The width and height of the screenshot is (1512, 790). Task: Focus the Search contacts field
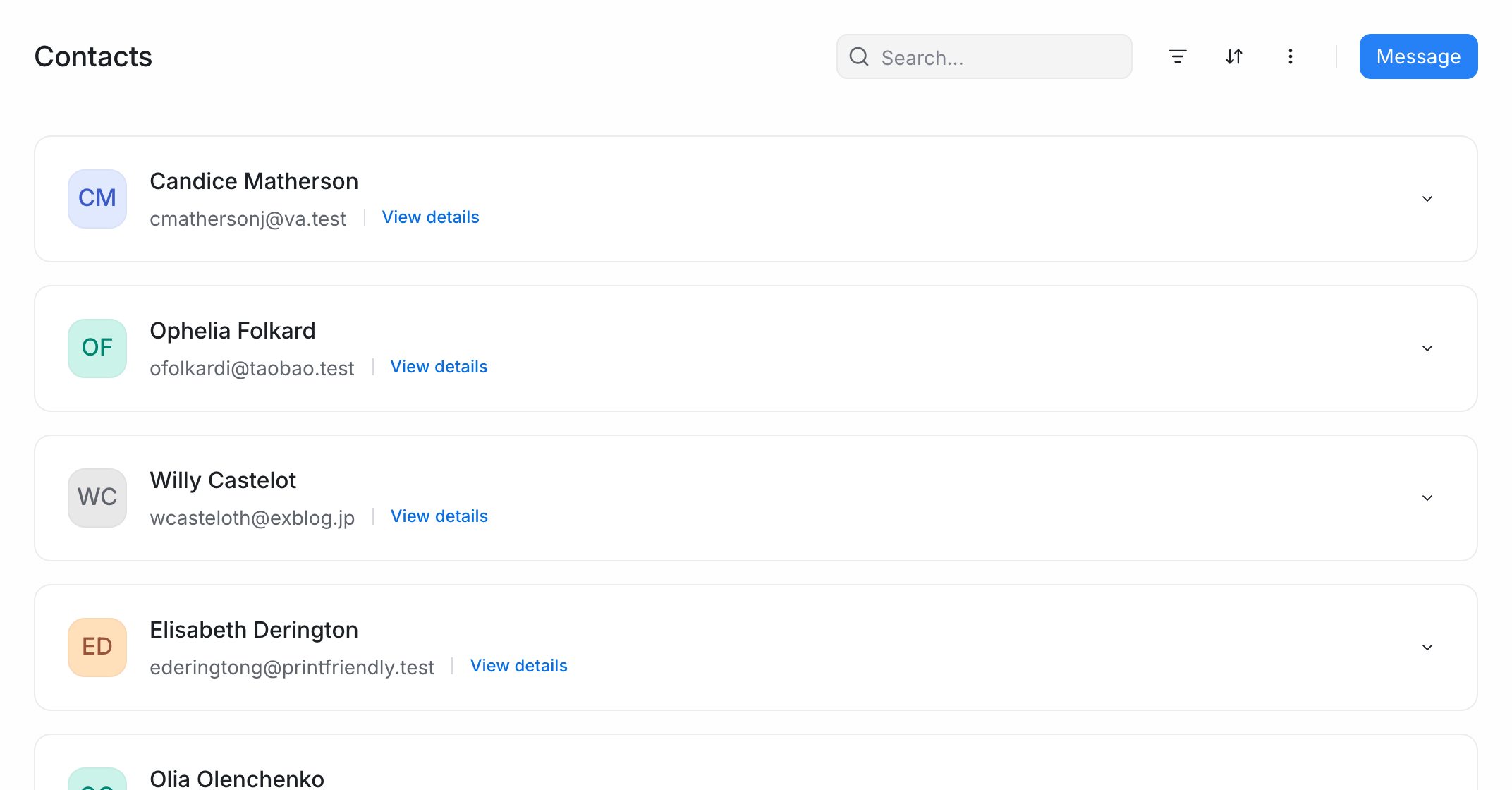click(984, 56)
